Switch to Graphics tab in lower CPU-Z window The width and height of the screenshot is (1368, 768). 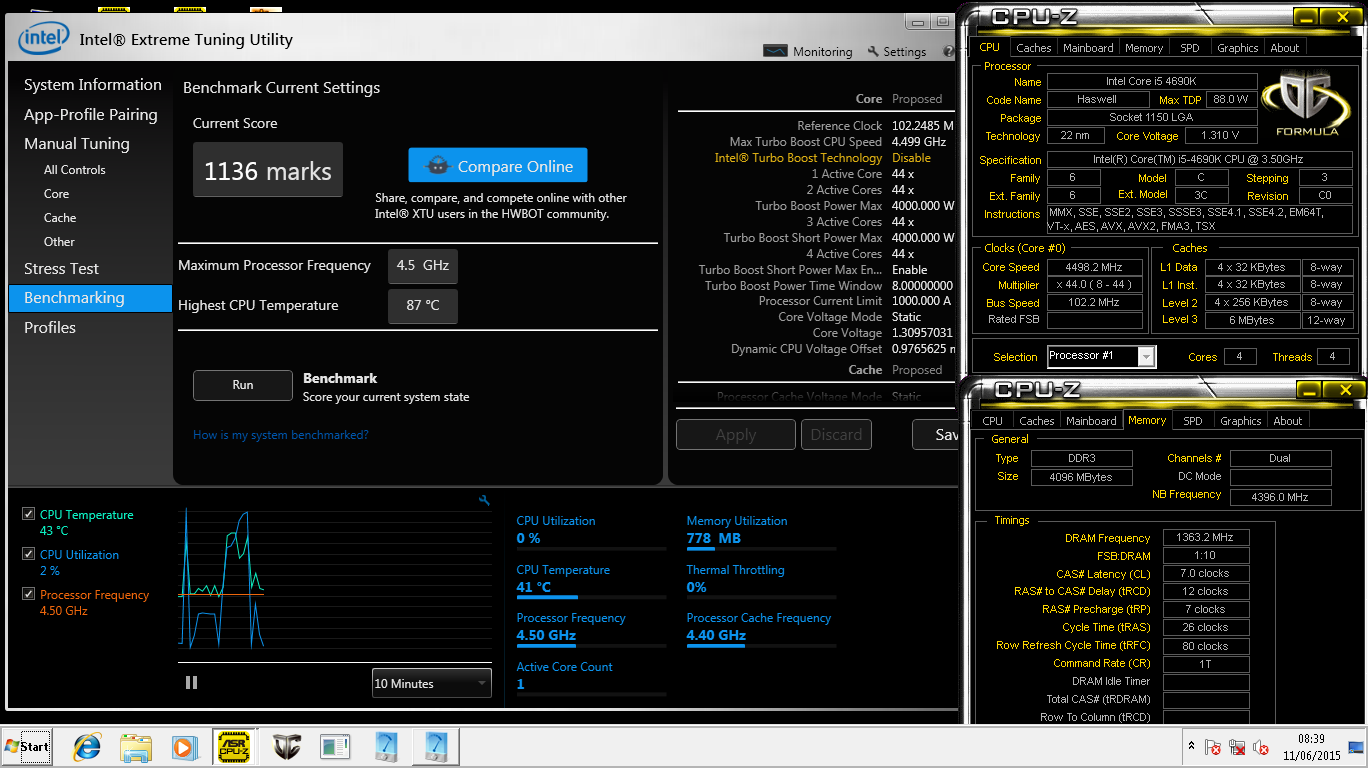pyautogui.click(x=1241, y=421)
